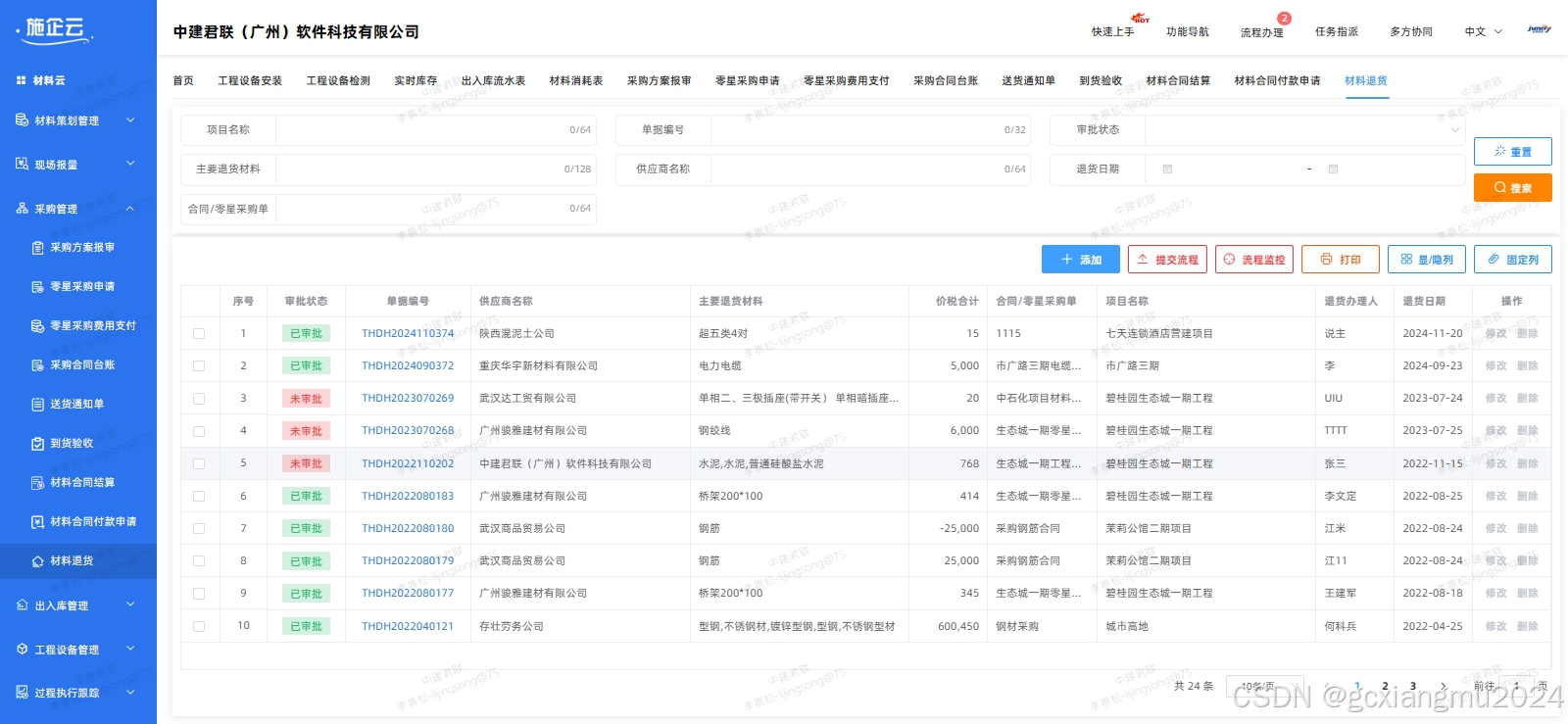
Task: Collapse the 采购管理 sidebar menu
Action: point(130,208)
